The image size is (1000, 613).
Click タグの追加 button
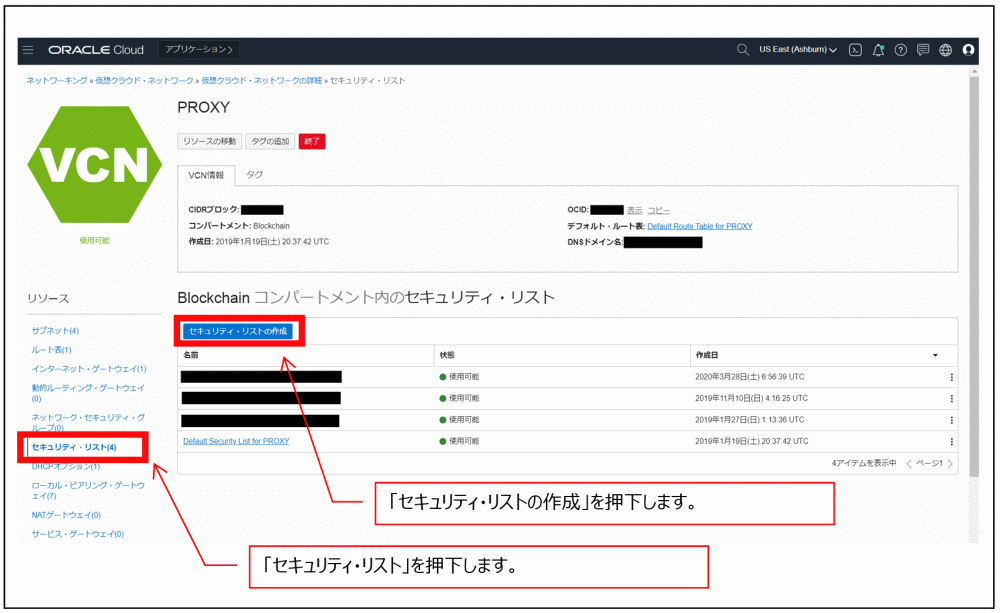[x=270, y=142]
